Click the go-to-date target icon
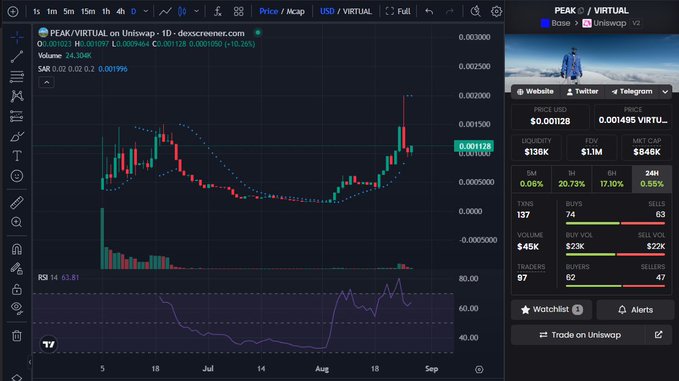This screenshot has width=679, height=381. coord(479,369)
